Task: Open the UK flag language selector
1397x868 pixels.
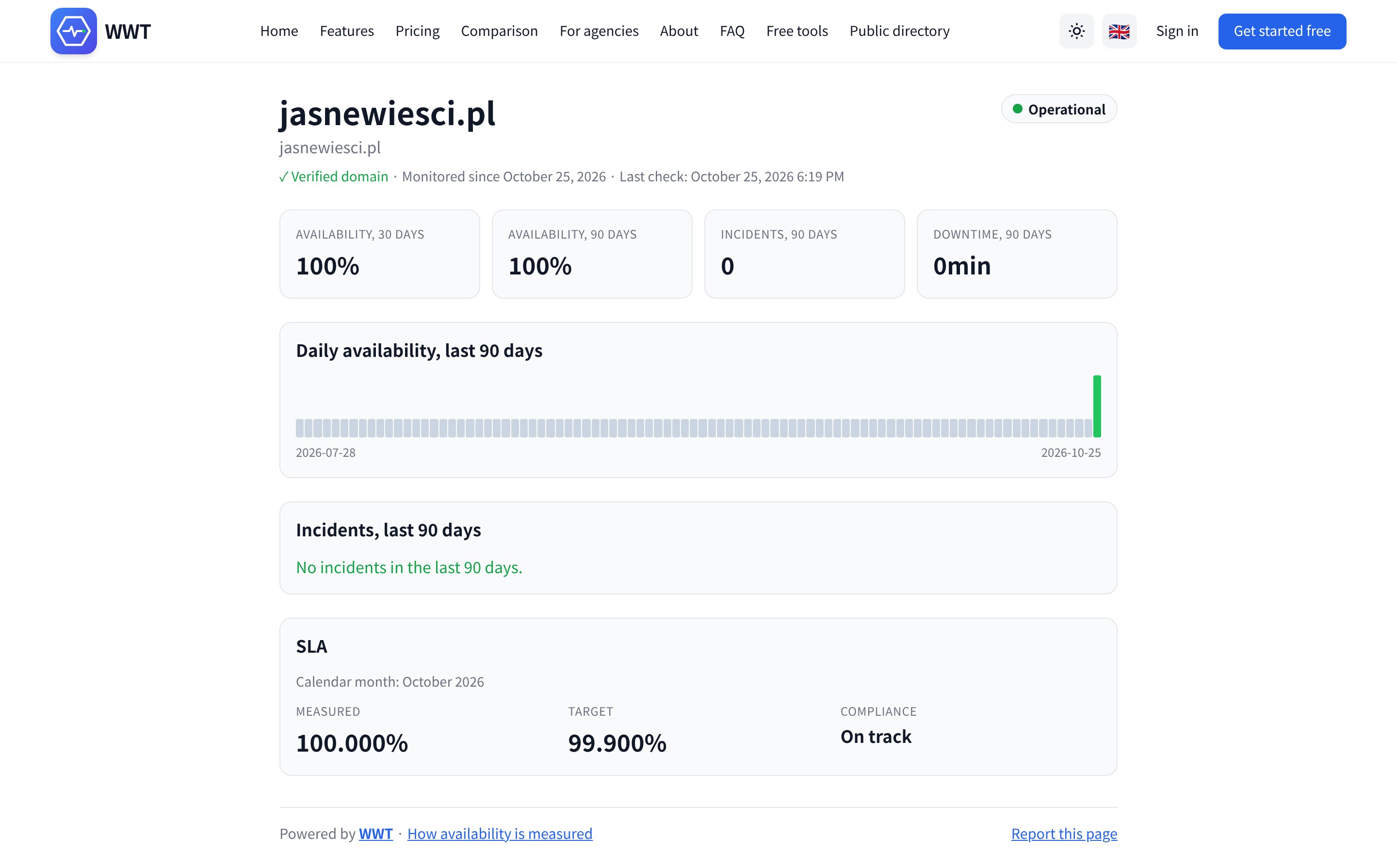Action: pos(1119,31)
